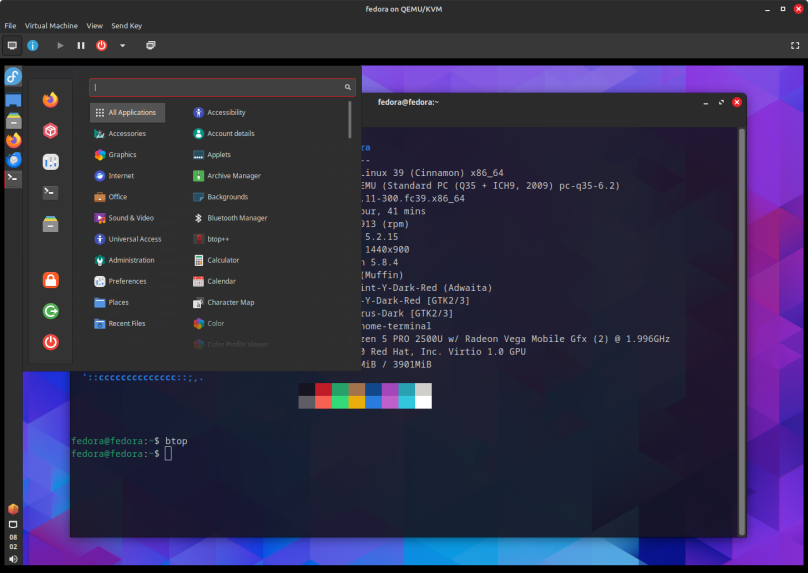Minimize the fedora@fedora terminal window
The height and width of the screenshot is (573, 808).
[705, 103]
